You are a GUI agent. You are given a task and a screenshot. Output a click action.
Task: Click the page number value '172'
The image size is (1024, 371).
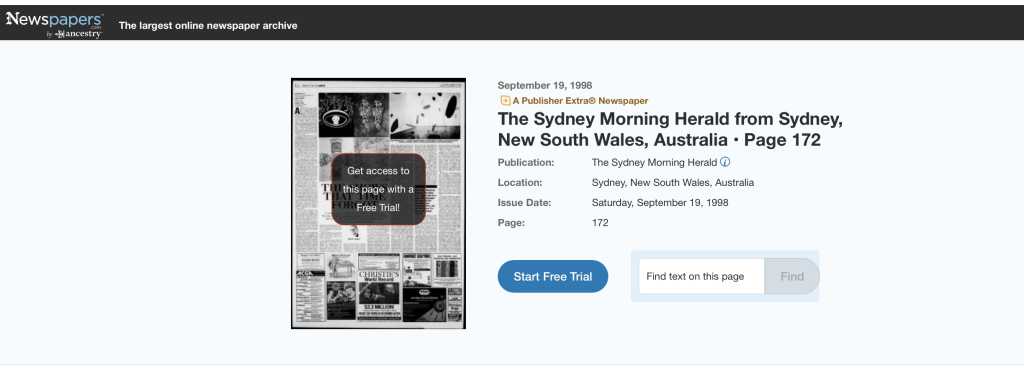(600, 223)
